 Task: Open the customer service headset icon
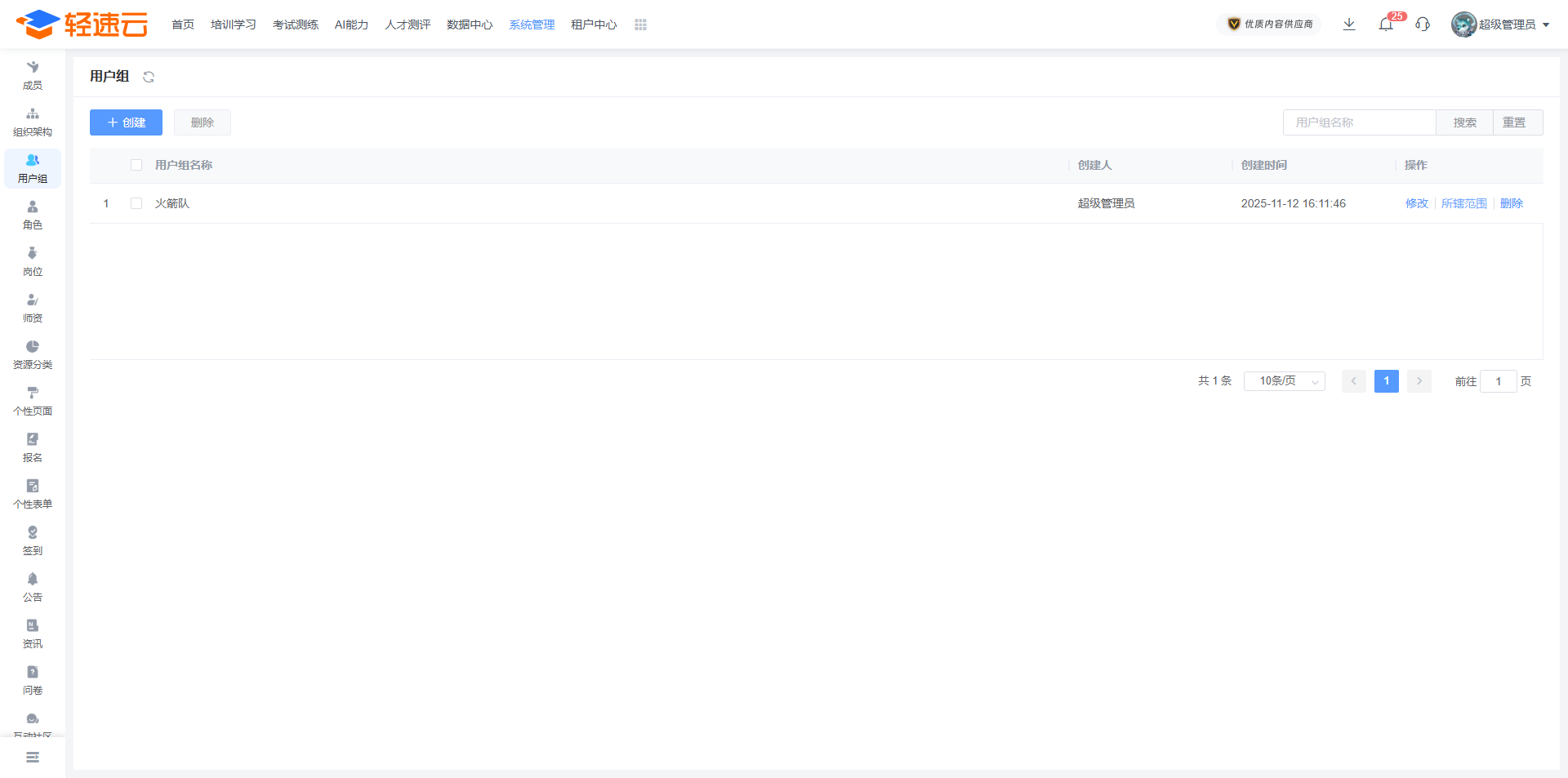1423,24
